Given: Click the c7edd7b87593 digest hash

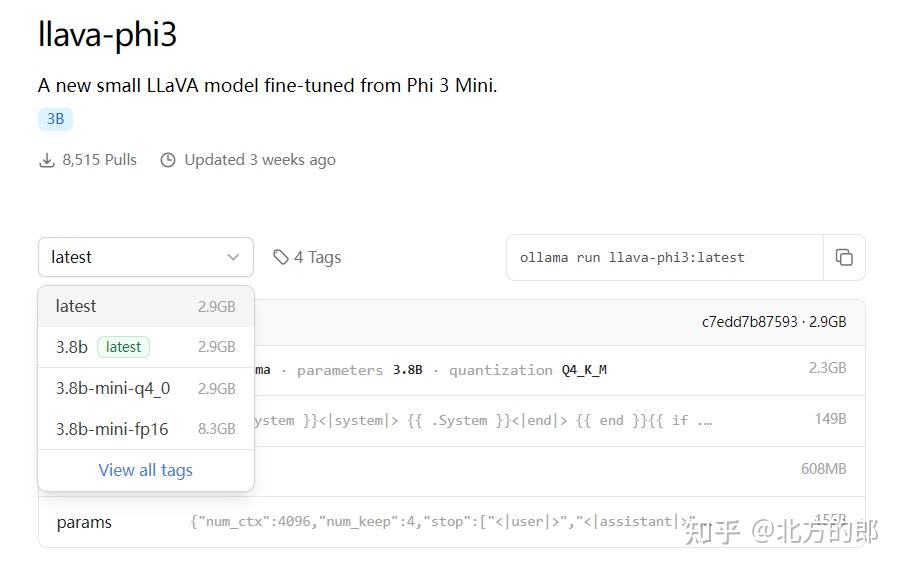Looking at the screenshot, I should [749, 322].
